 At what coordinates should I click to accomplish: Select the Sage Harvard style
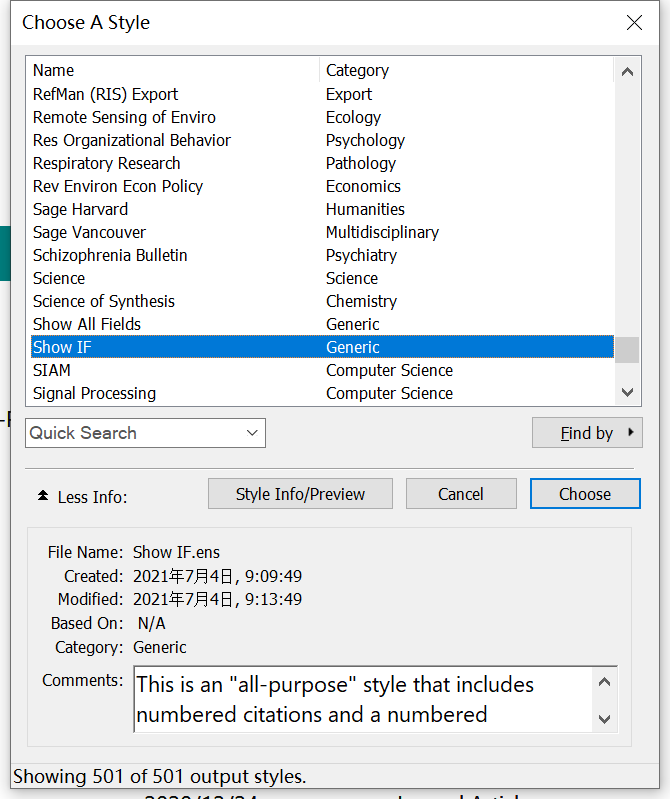click(x=80, y=209)
